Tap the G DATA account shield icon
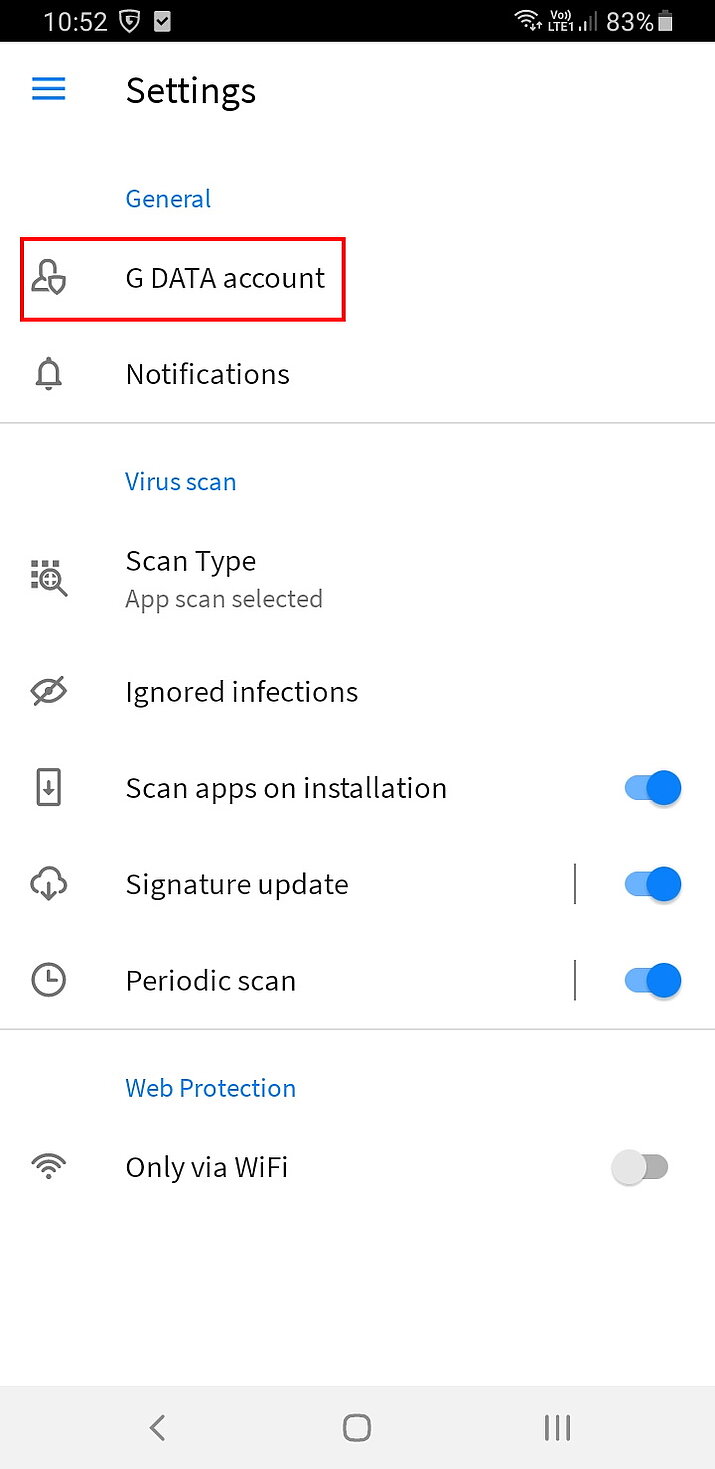The image size is (715, 1469). tap(49, 278)
